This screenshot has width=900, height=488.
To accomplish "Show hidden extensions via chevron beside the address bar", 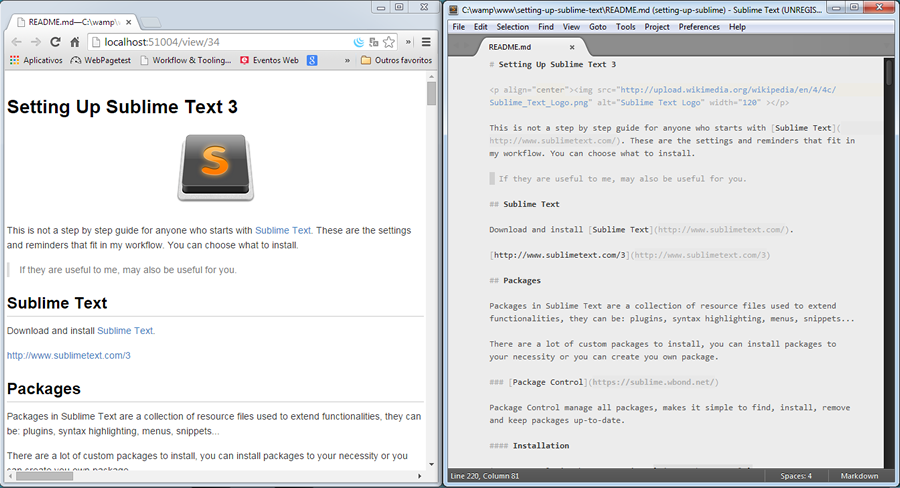I will coord(408,42).
